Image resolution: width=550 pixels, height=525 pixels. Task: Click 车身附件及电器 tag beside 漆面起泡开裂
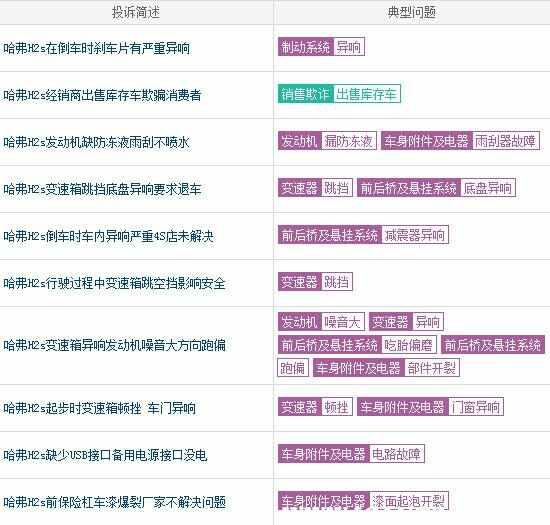pos(323,500)
